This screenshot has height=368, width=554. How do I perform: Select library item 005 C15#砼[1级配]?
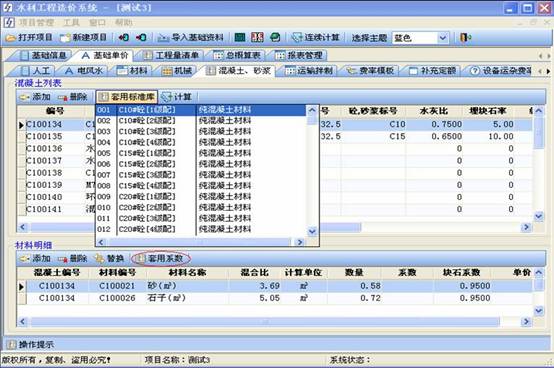(x=201, y=153)
